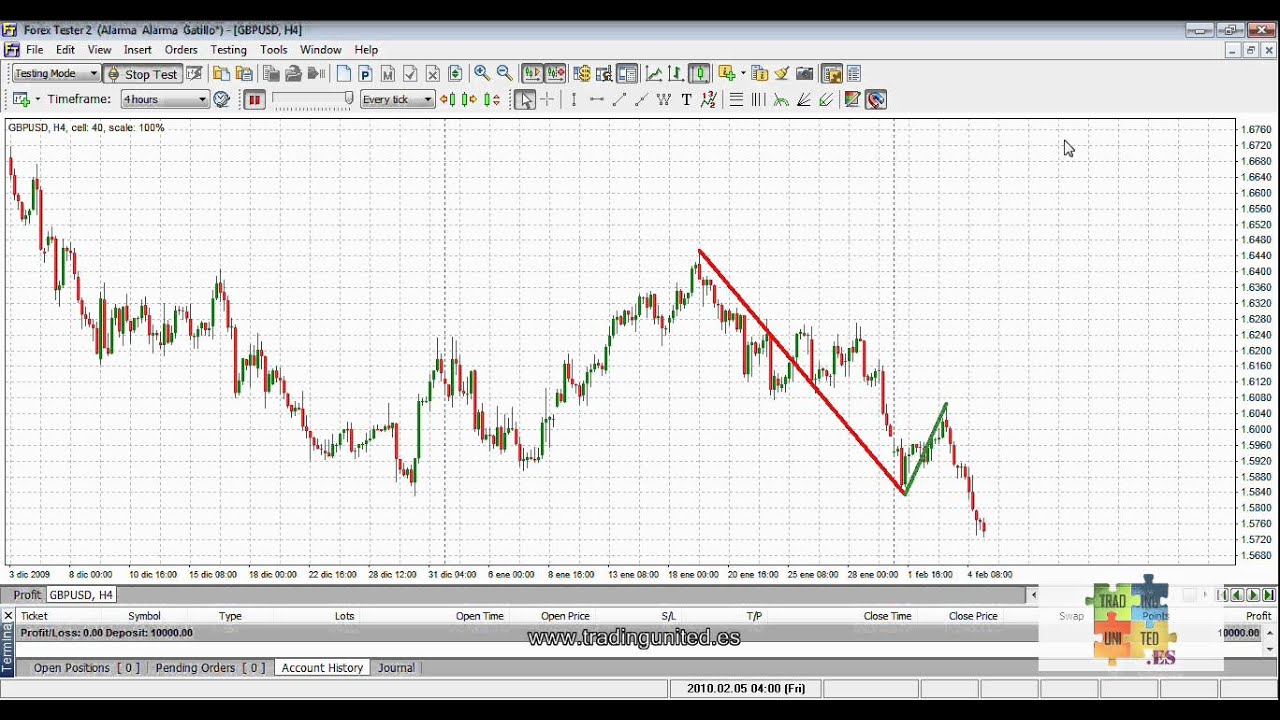The image size is (1280, 720).
Task: Click the zoom in magnifier icon
Action: 482,73
